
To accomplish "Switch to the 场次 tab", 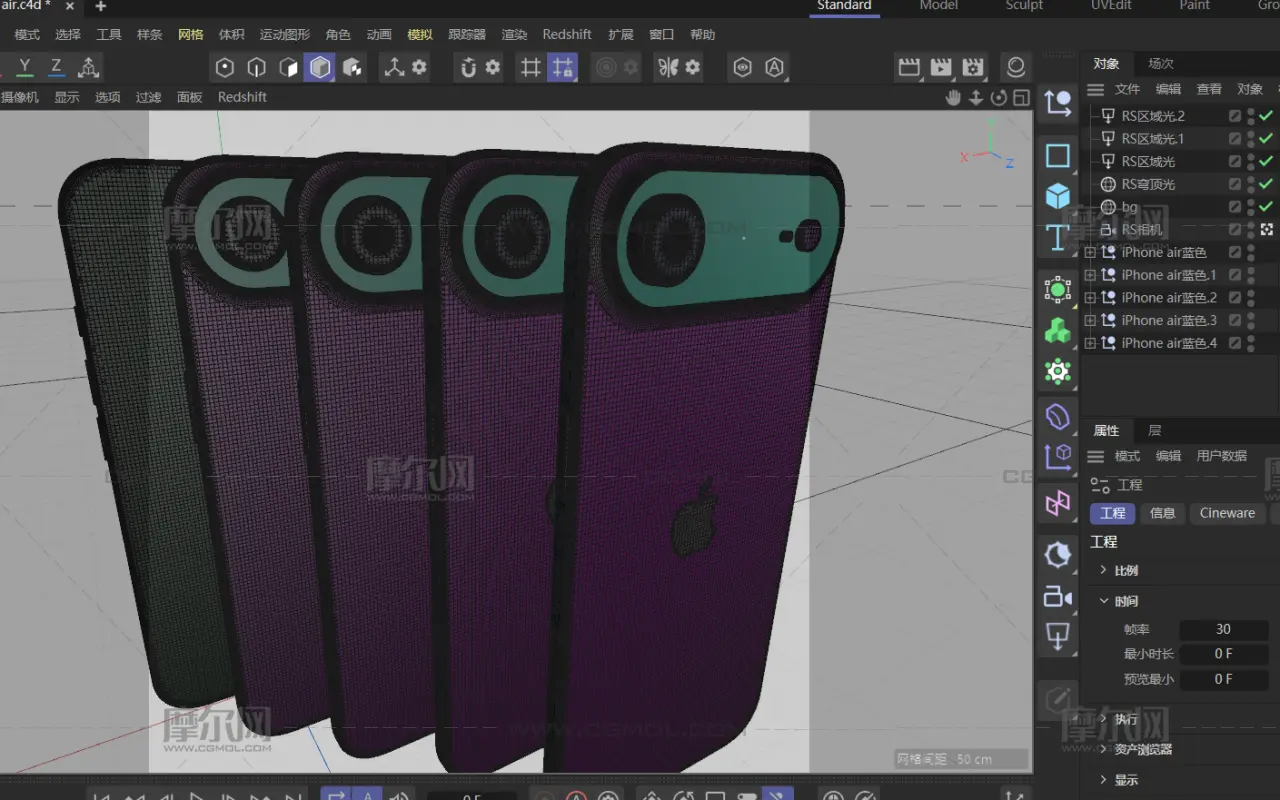I will click(1161, 63).
